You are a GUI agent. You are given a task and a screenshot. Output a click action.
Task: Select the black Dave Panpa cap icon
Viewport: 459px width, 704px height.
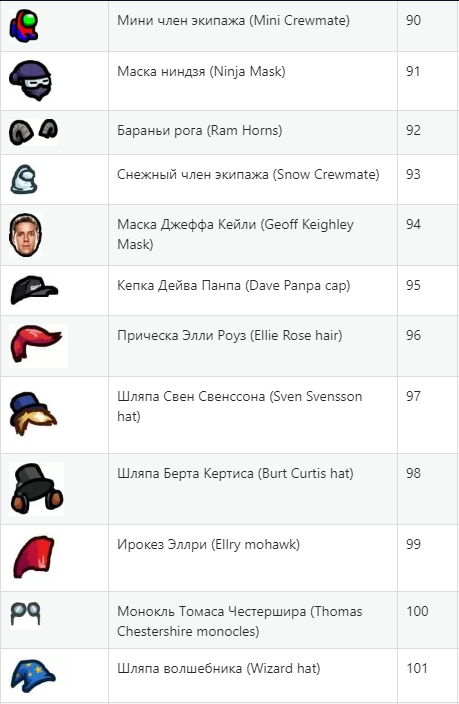click(x=34, y=290)
